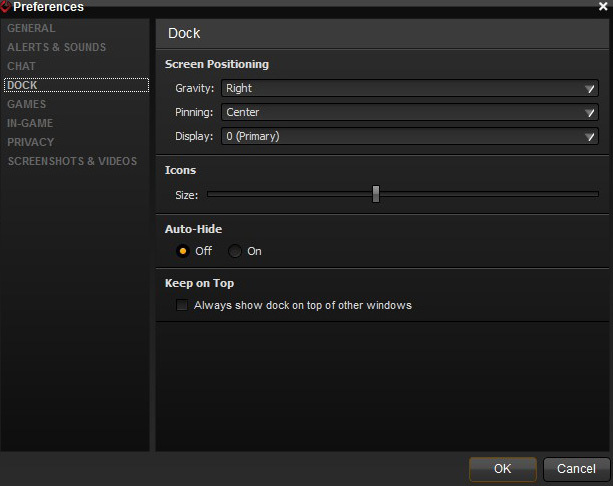Click the Cancel button
613x486 pixels.
click(576, 469)
